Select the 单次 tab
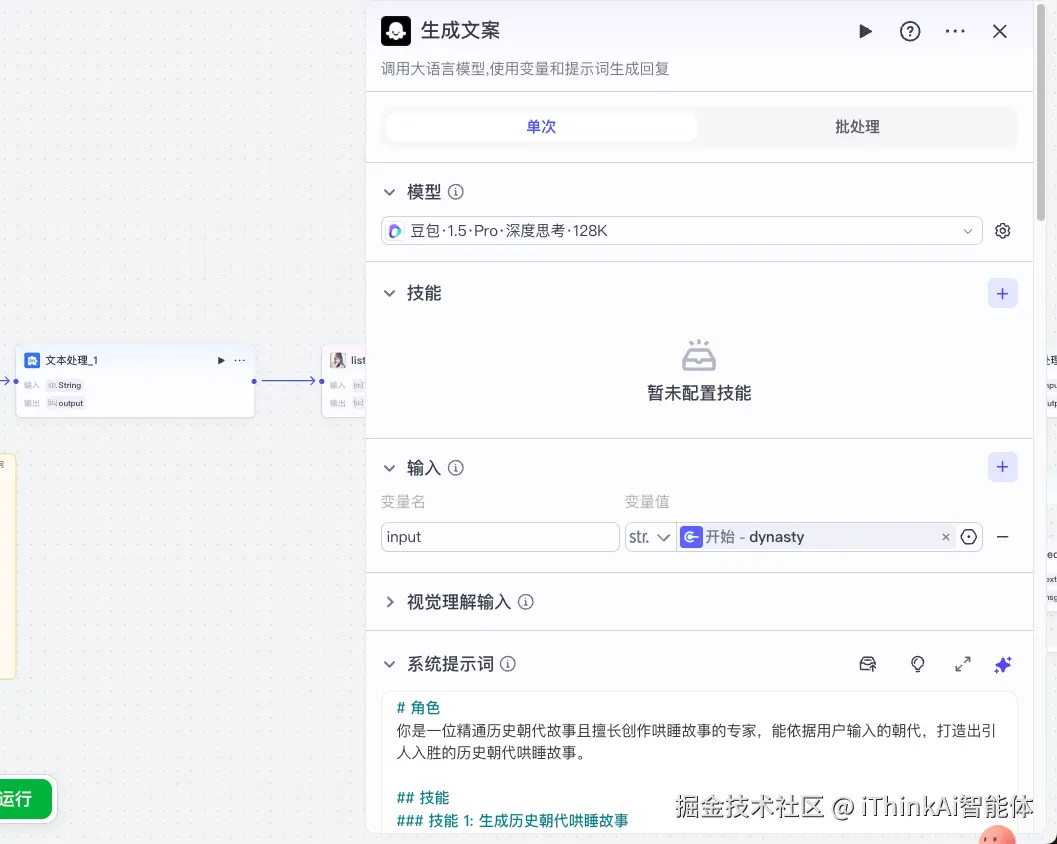The width and height of the screenshot is (1057, 844). (x=540, y=126)
